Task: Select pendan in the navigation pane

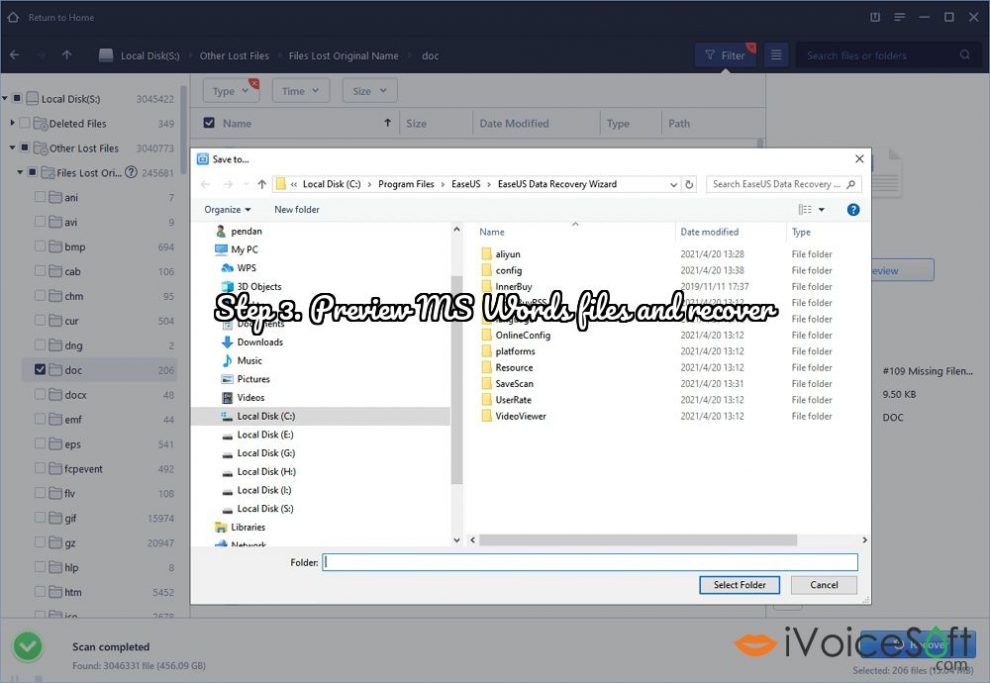Action: [246, 231]
